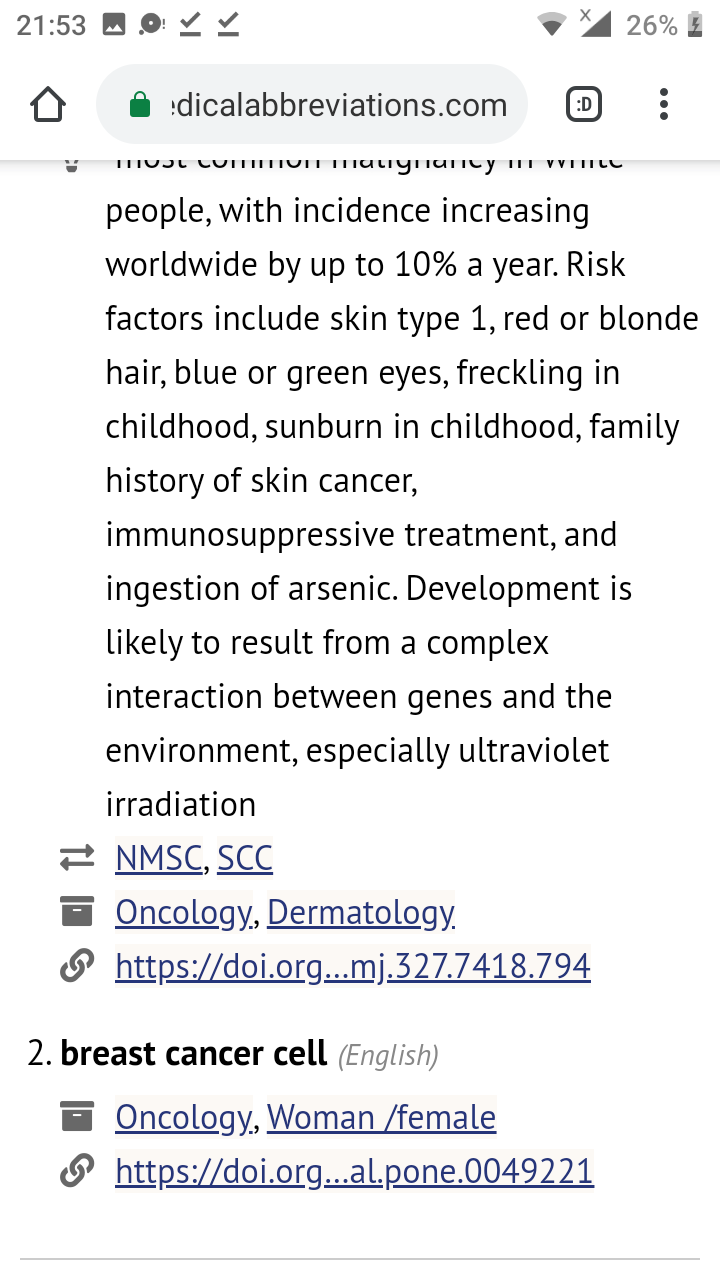Open Chrome three-dot overflow menu
Viewport: 720px width, 1280px height.
[x=664, y=104]
